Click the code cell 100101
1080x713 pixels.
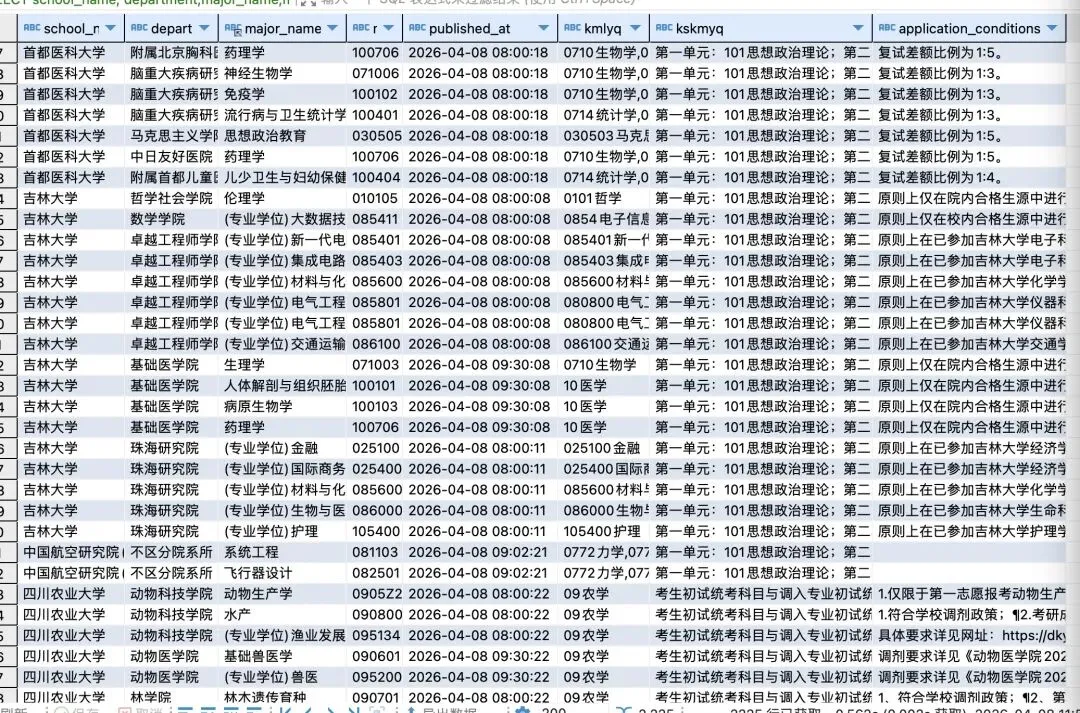[x=375, y=386]
